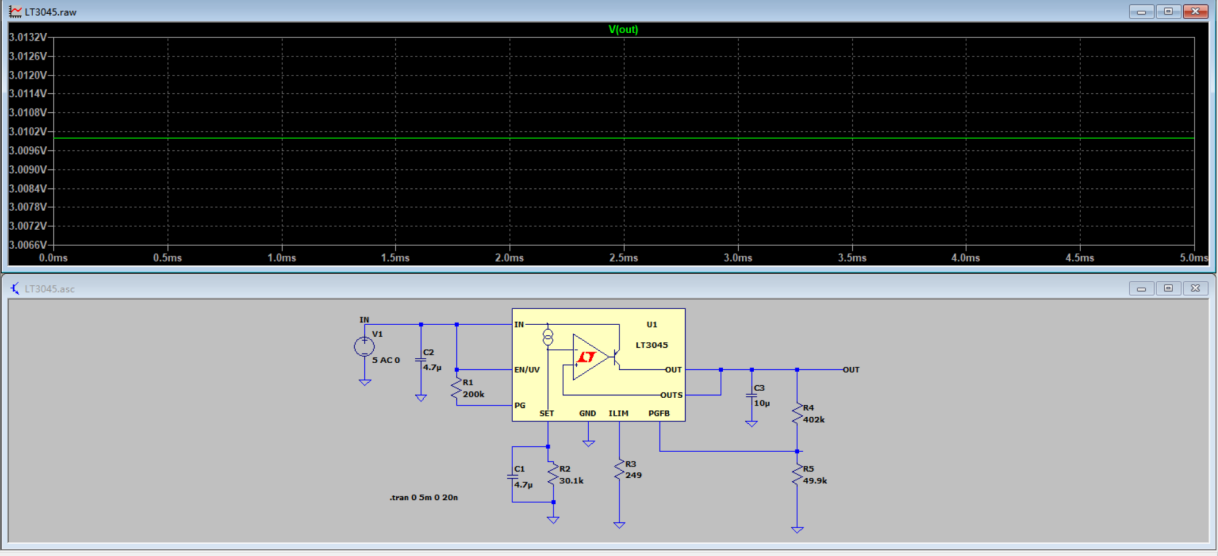Select the R1 resistor symbol
This screenshot has width=1218, height=556.
(x=457, y=387)
